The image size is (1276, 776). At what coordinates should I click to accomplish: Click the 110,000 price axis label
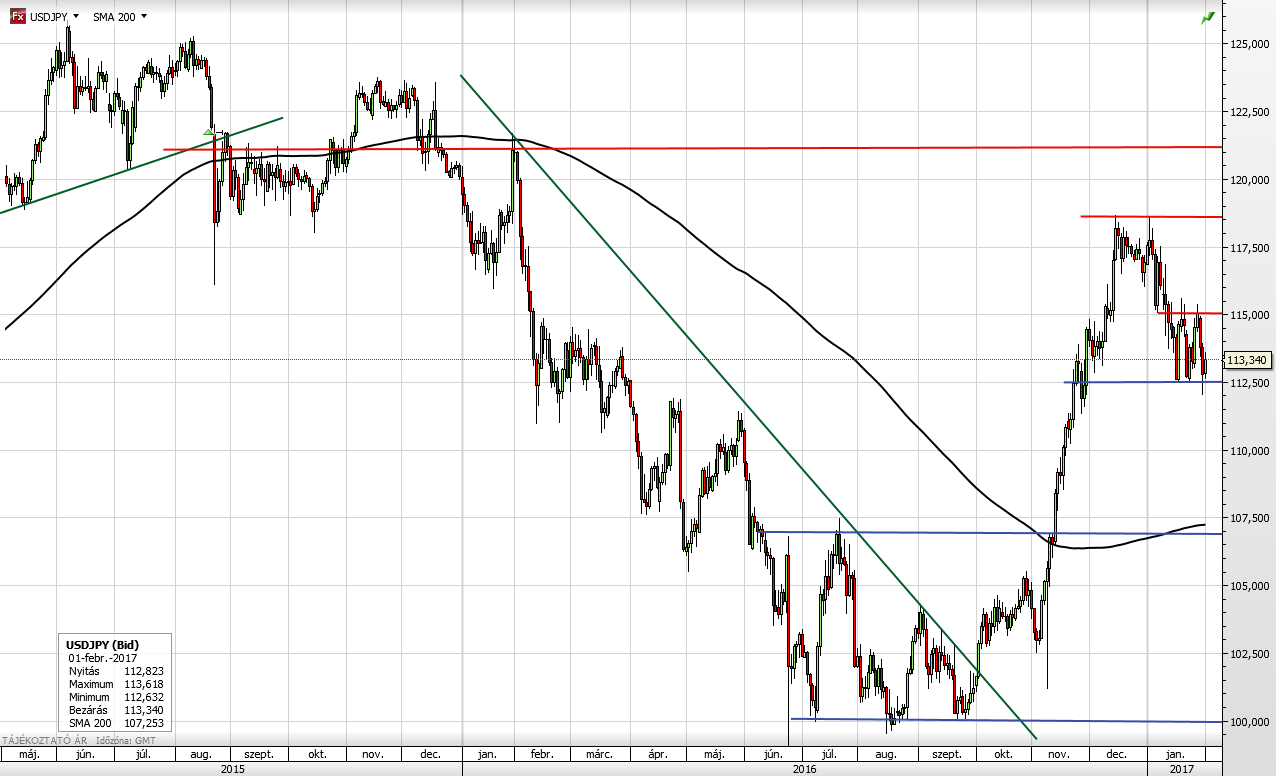[1250, 451]
